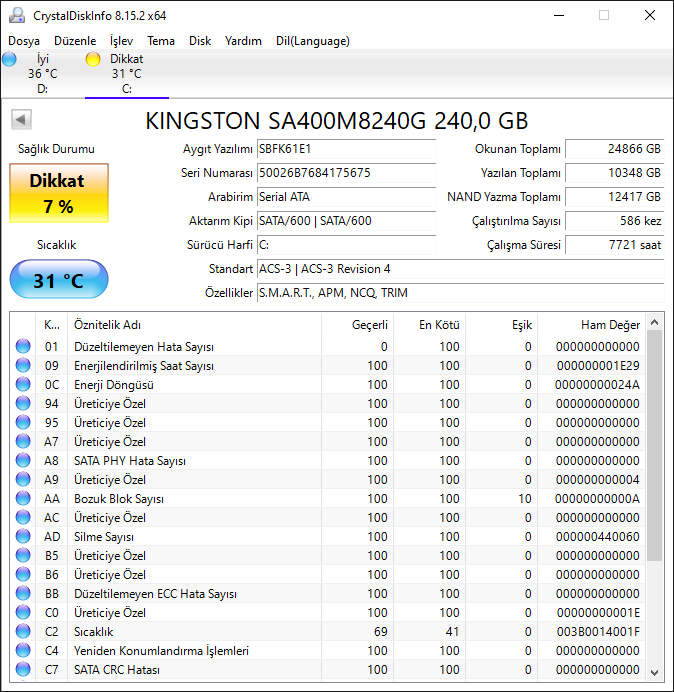Click status orb of row 01 Düzeltilemeyen Hata Sayısı

[x=23, y=346]
